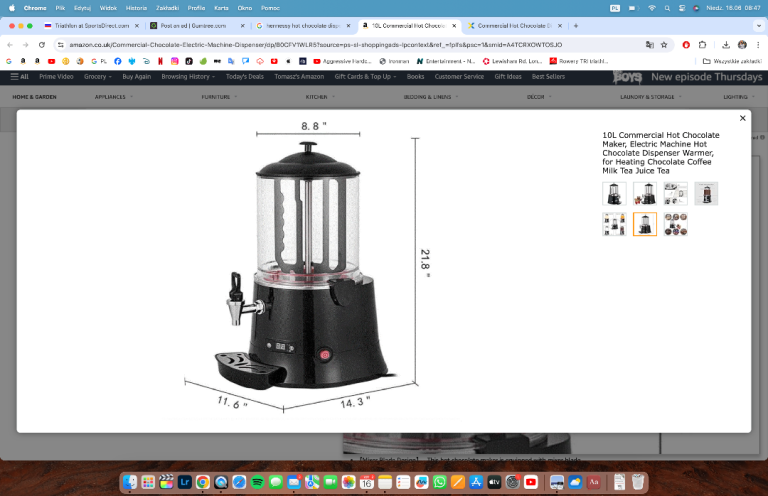The image size is (768, 496).
Task: Open Wi-Fi status in menu bar
Action: pyautogui.click(x=652, y=8)
